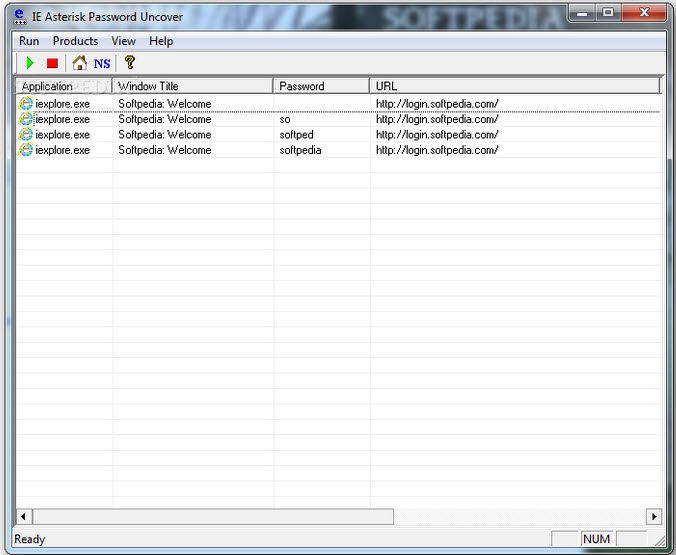This screenshot has height=555, width=676.
Task: Click the URL in the row with empty password
Action: pyautogui.click(x=437, y=103)
